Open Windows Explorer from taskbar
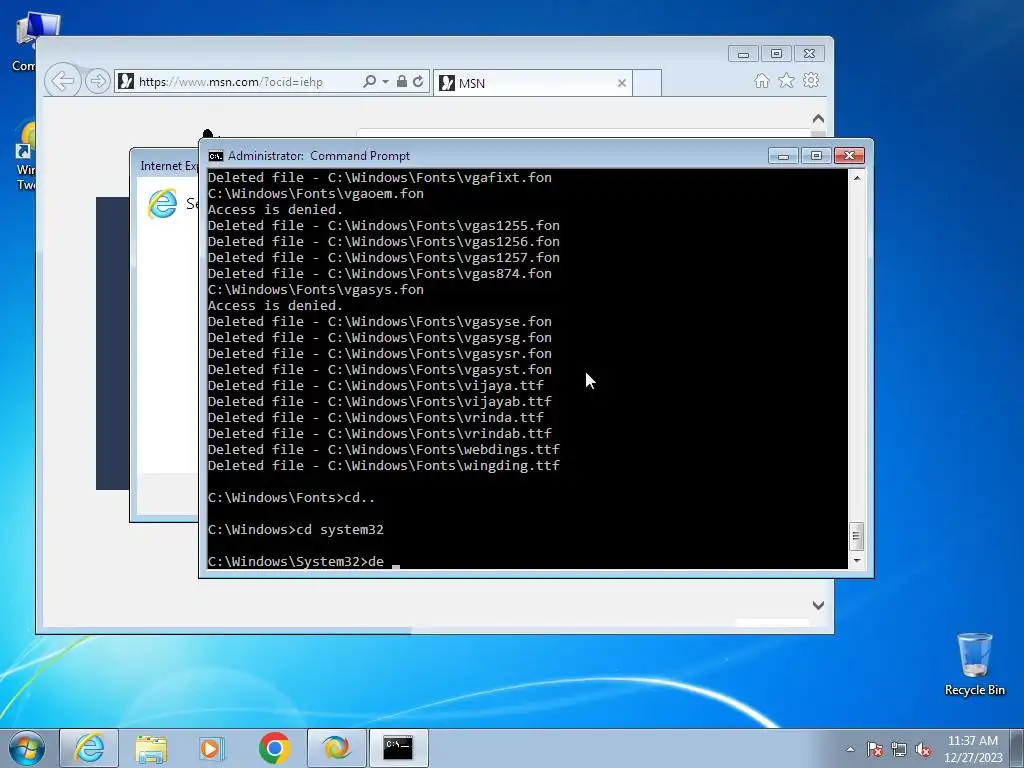The width and height of the screenshot is (1024, 768). pos(151,748)
